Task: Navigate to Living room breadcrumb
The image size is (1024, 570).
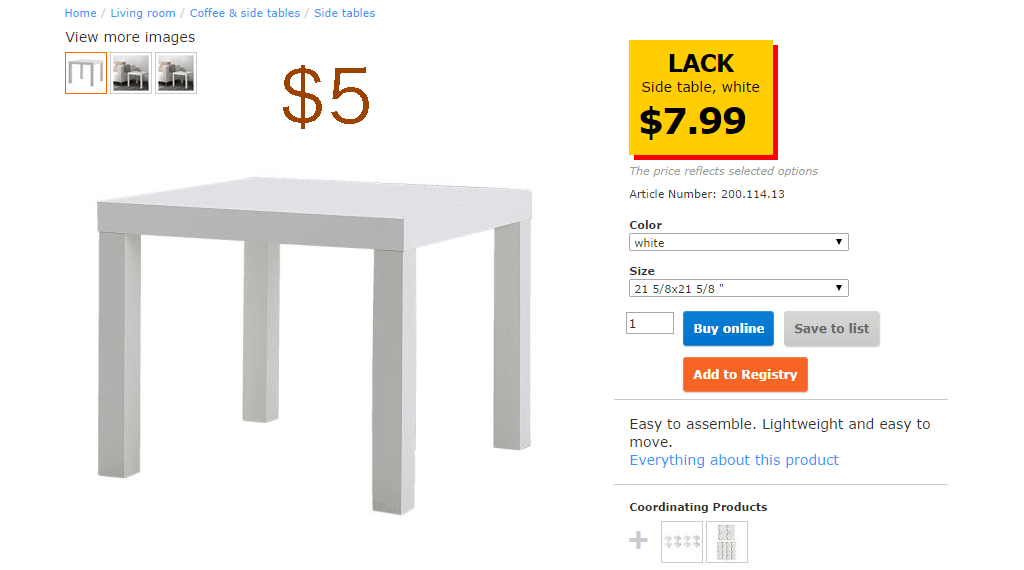Action: [x=143, y=13]
